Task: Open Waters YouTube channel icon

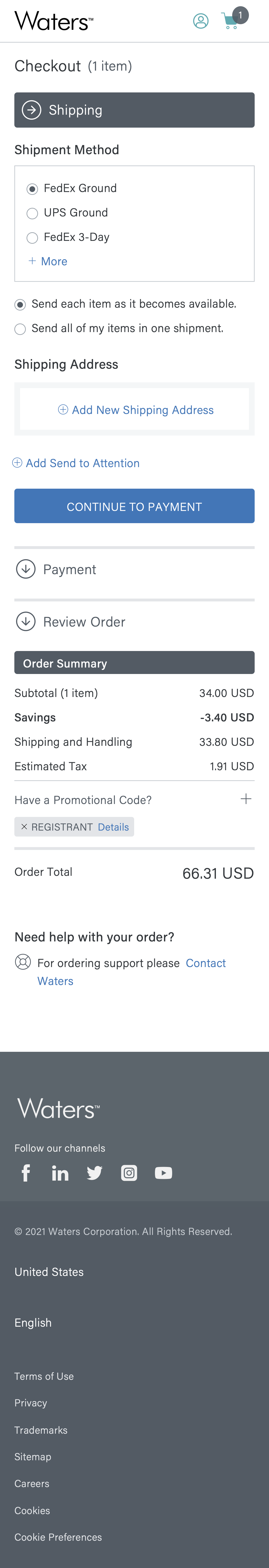Action: click(x=163, y=1172)
